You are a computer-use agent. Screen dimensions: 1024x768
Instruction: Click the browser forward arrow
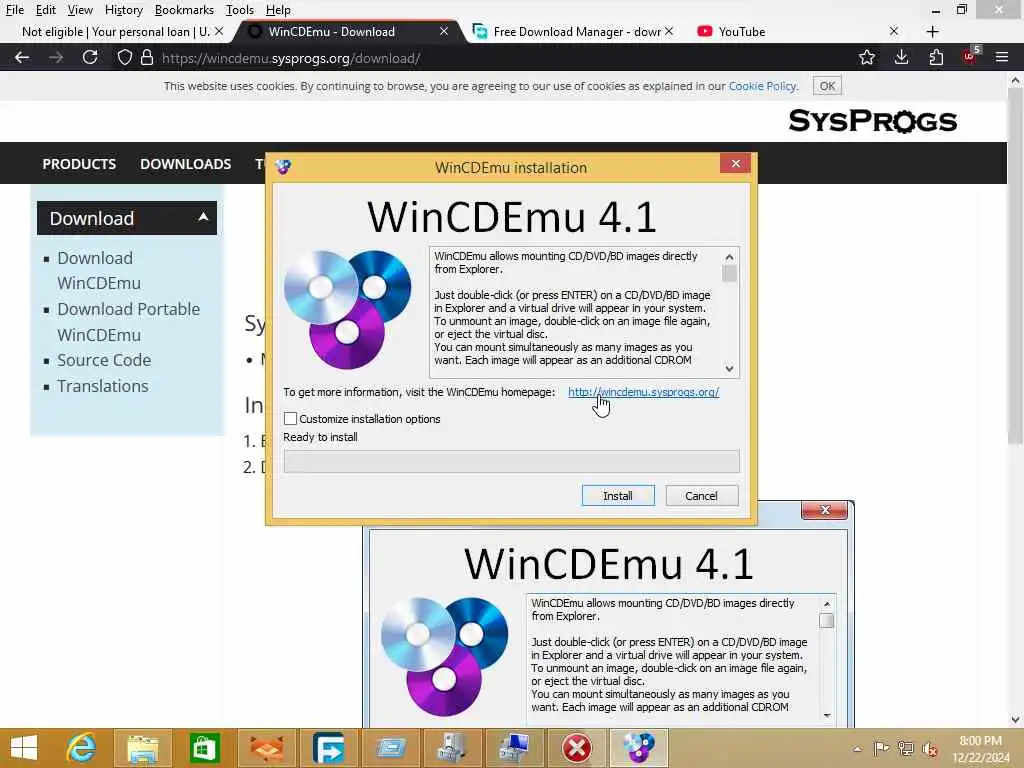tap(56, 57)
